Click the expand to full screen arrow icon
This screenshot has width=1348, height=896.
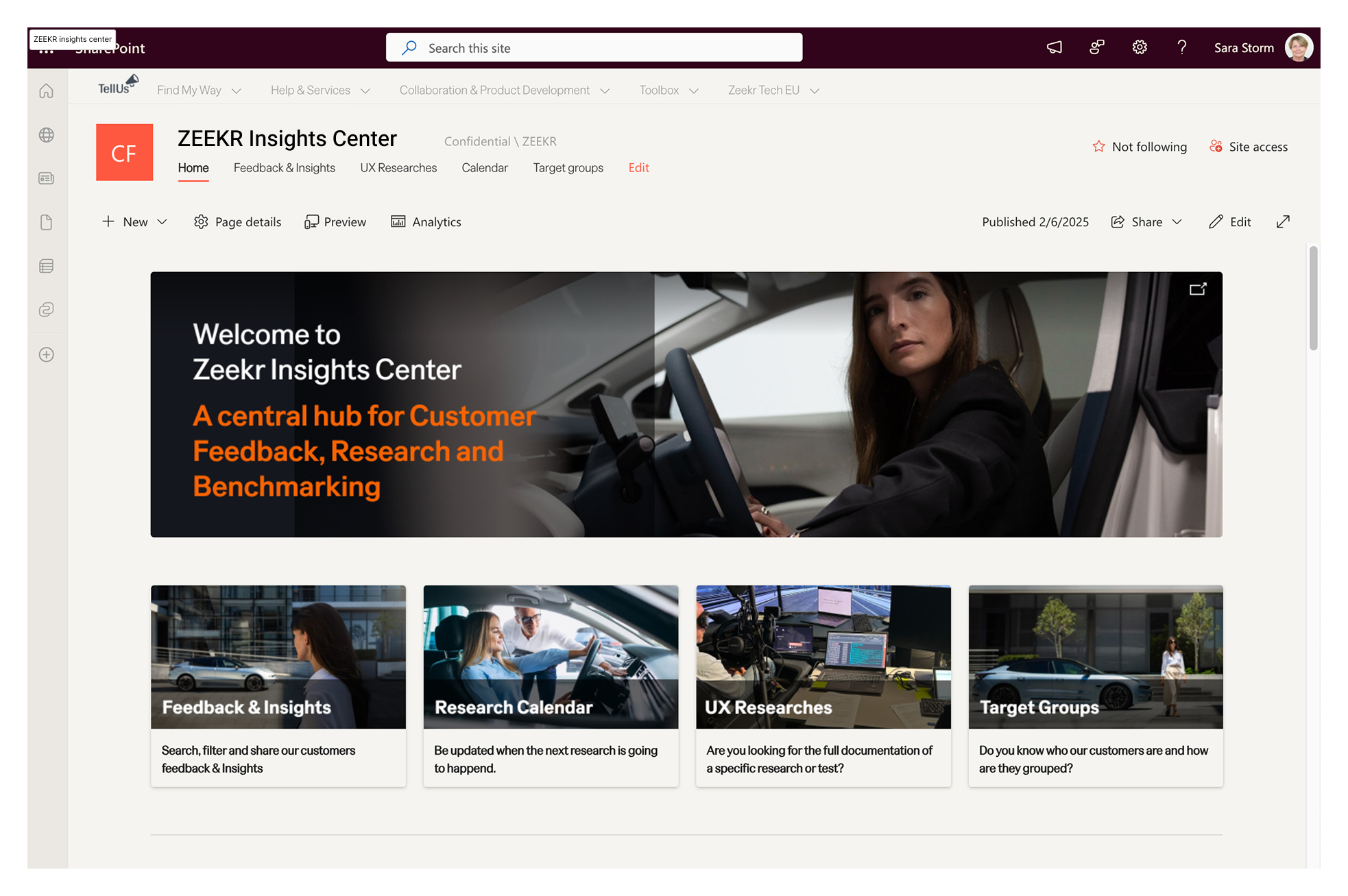(1283, 221)
